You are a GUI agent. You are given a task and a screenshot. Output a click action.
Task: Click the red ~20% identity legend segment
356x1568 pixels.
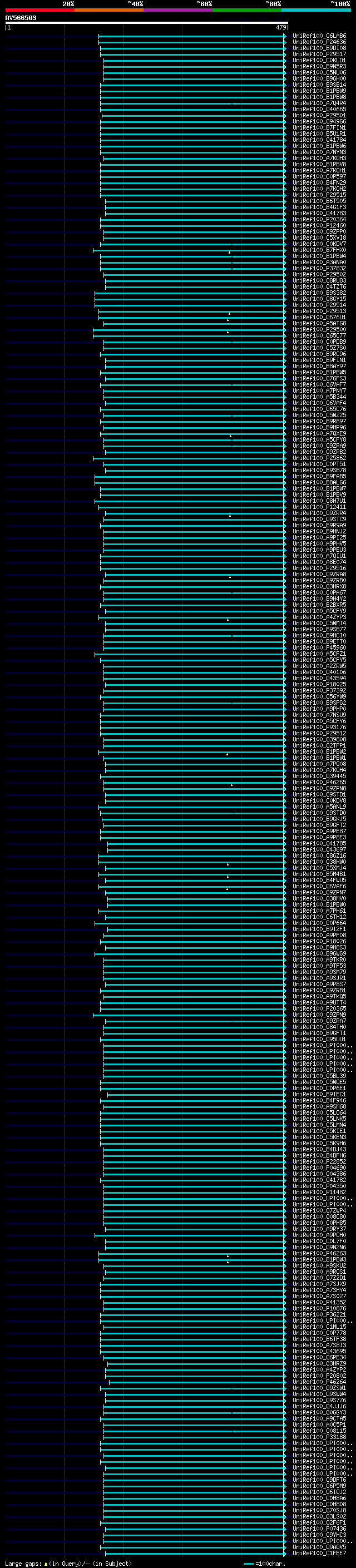click(39, 10)
